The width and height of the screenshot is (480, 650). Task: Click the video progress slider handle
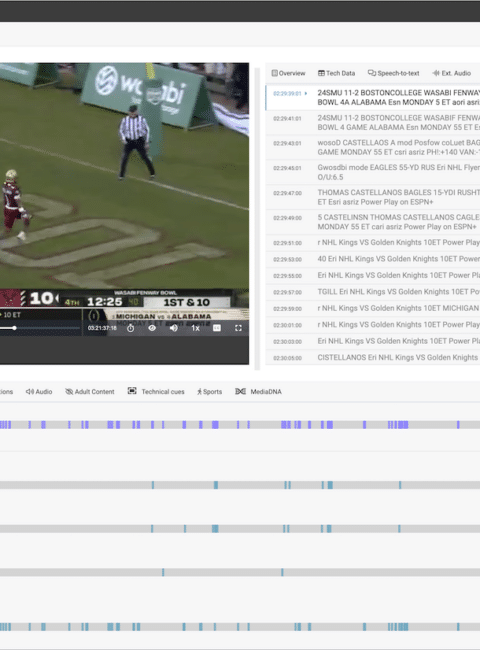(14, 328)
